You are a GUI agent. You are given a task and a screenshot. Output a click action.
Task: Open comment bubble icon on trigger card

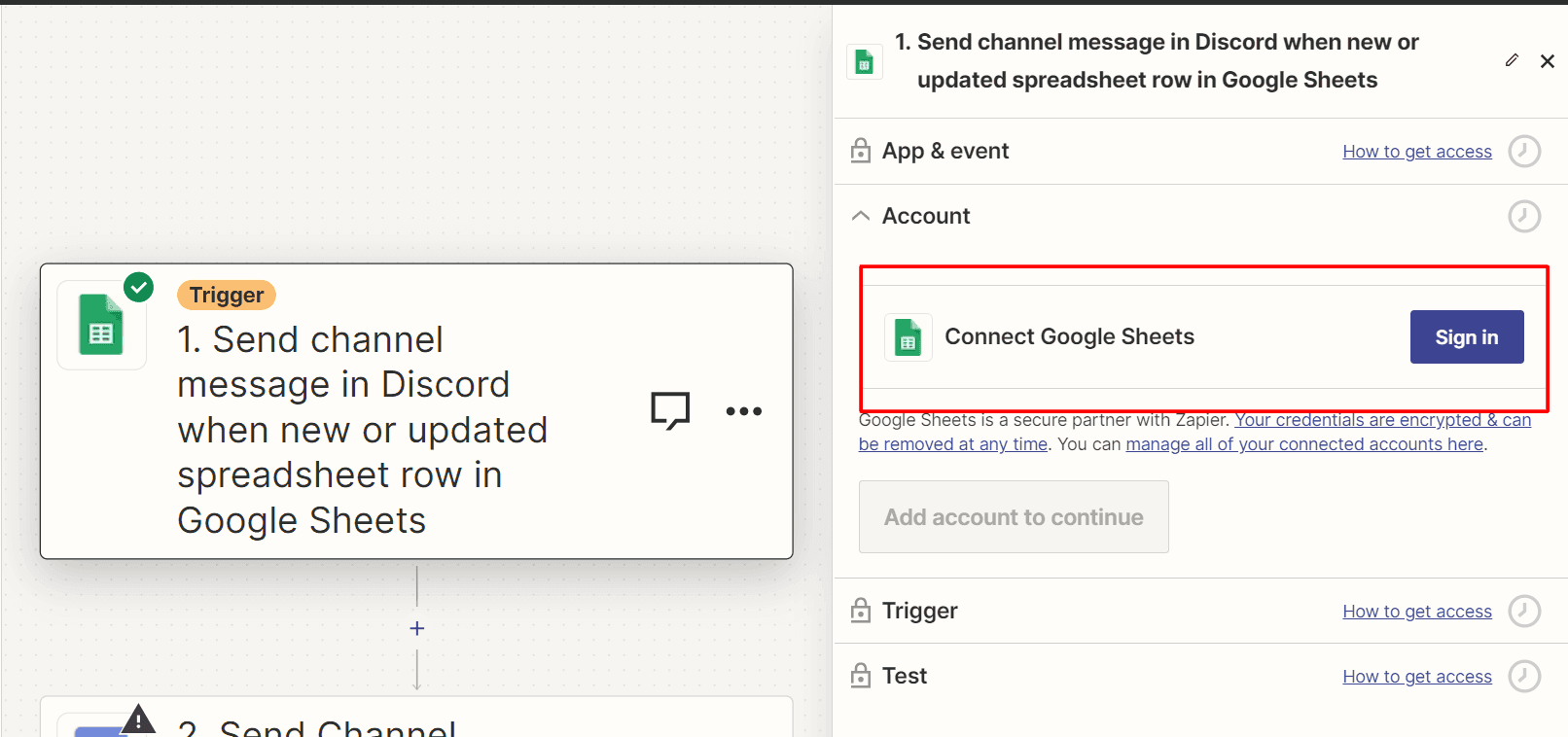670,410
